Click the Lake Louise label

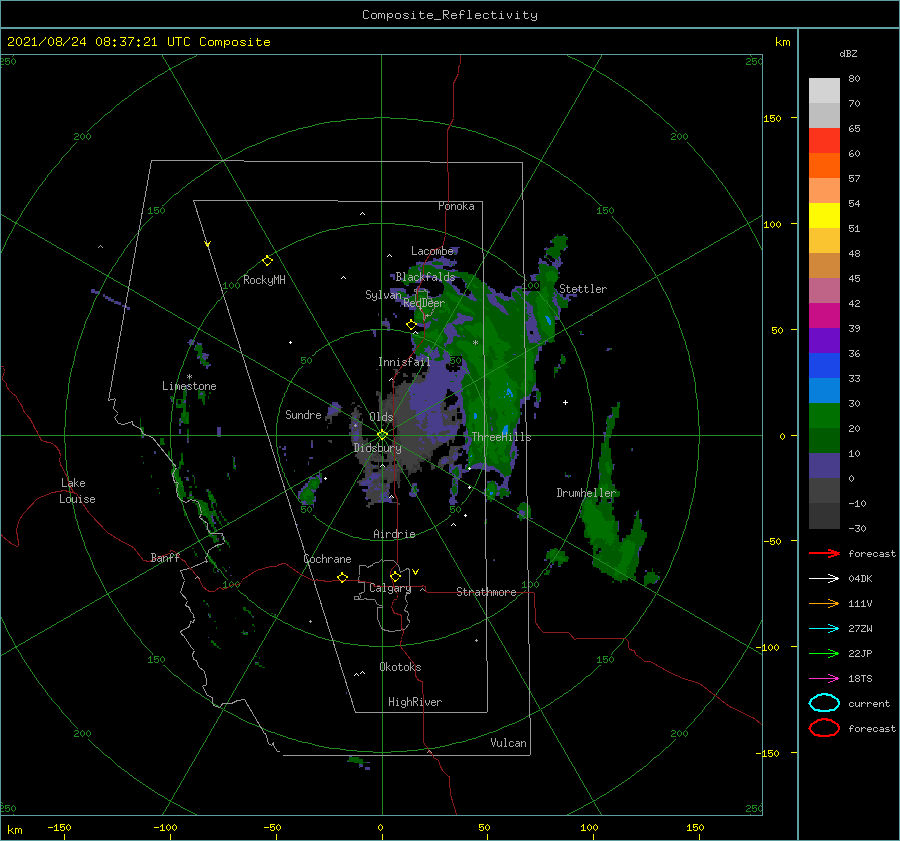(x=77, y=491)
